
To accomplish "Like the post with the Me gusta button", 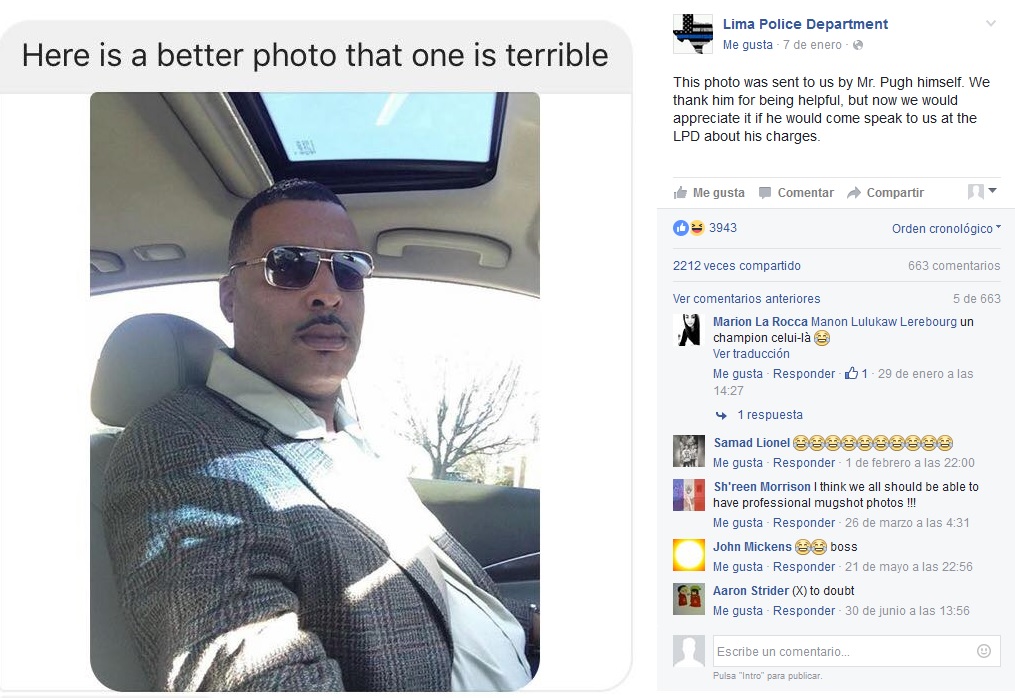I will pyautogui.click(x=709, y=192).
